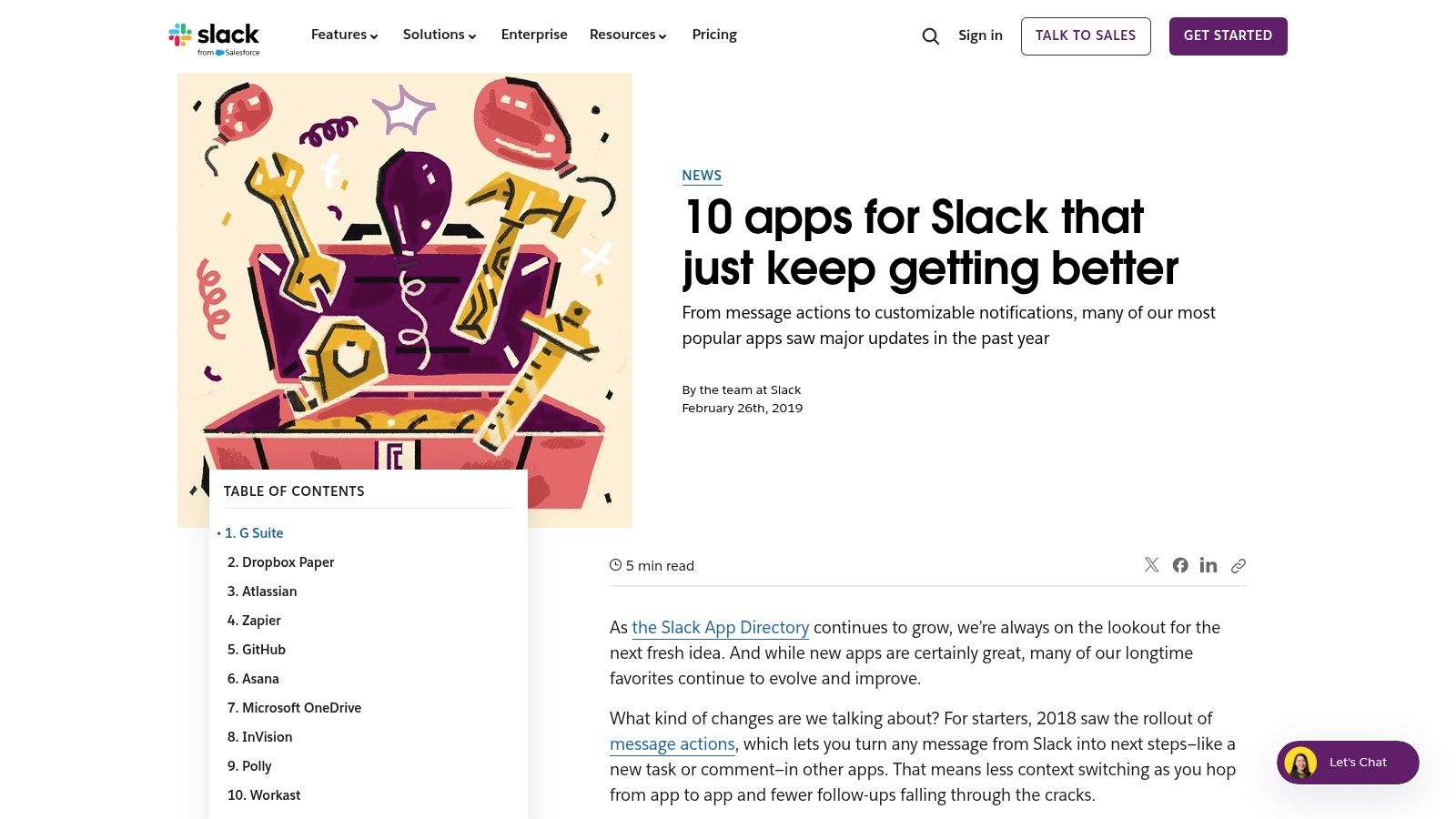Open the search magnifier icon
This screenshot has height=819, width=1456.
click(930, 36)
